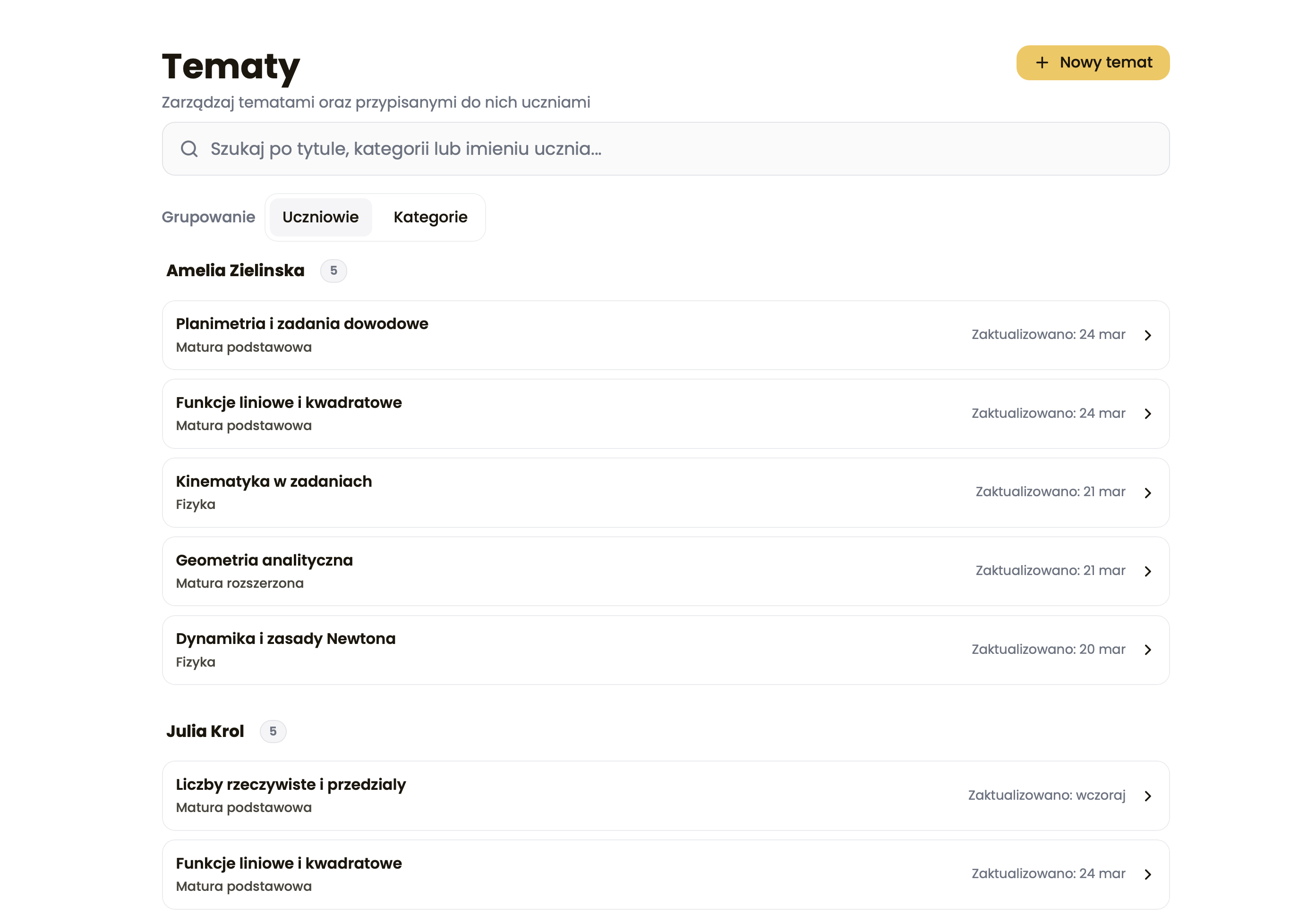Open Liczby rzeczywiste i przedzialy with its arrow
The width and height of the screenshot is (1316, 914).
(1147, 796)
